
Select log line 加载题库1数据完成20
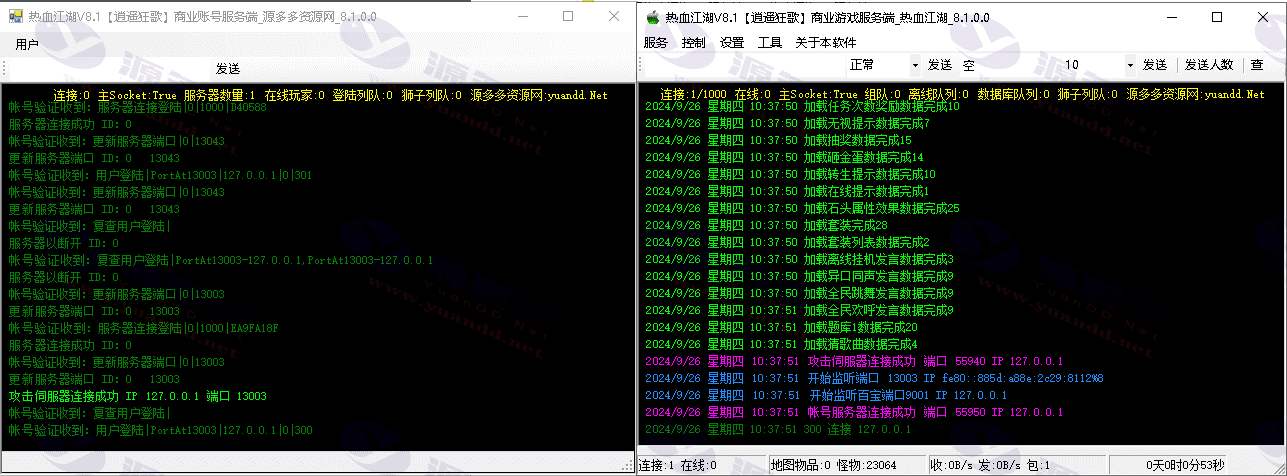tap(782, 328)
